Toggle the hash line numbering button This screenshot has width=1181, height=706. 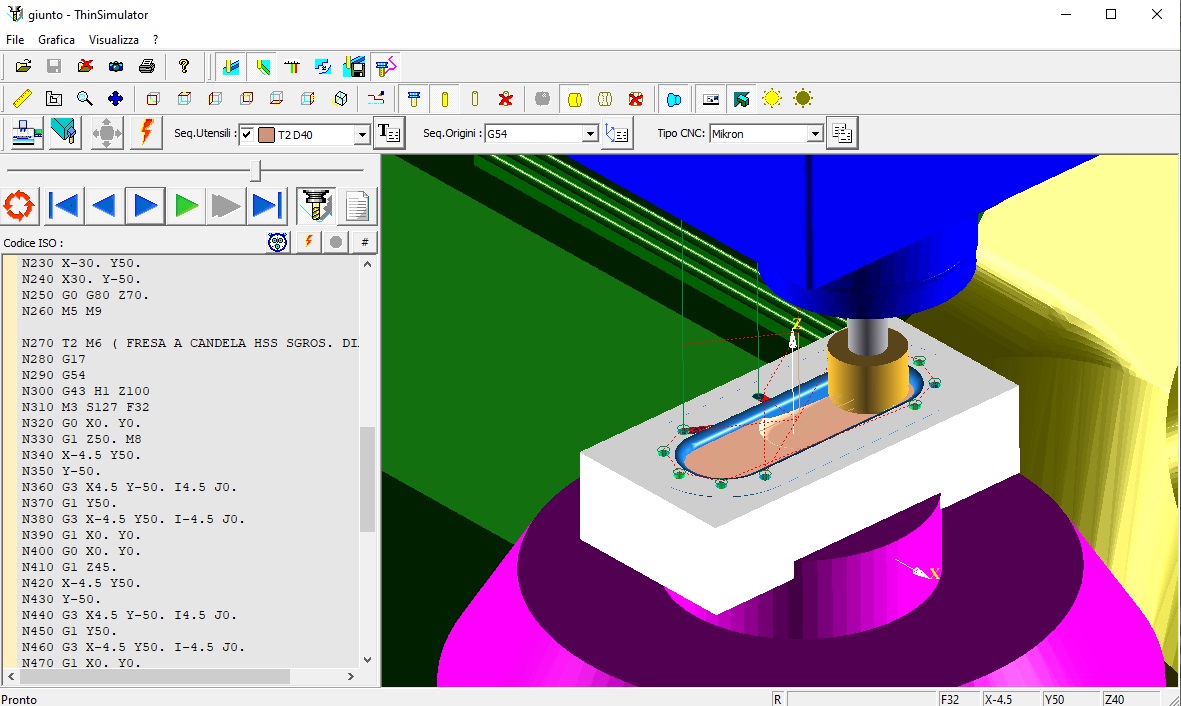[365, 242]
